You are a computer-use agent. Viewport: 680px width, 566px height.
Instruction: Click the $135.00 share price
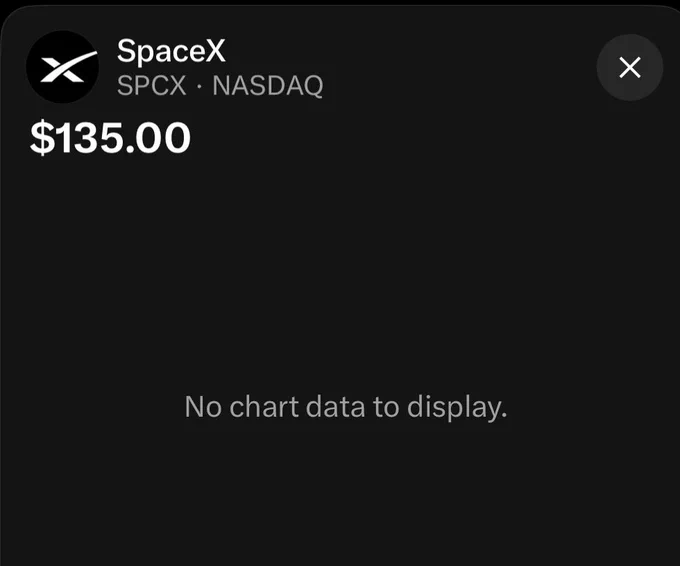[110, 138]
